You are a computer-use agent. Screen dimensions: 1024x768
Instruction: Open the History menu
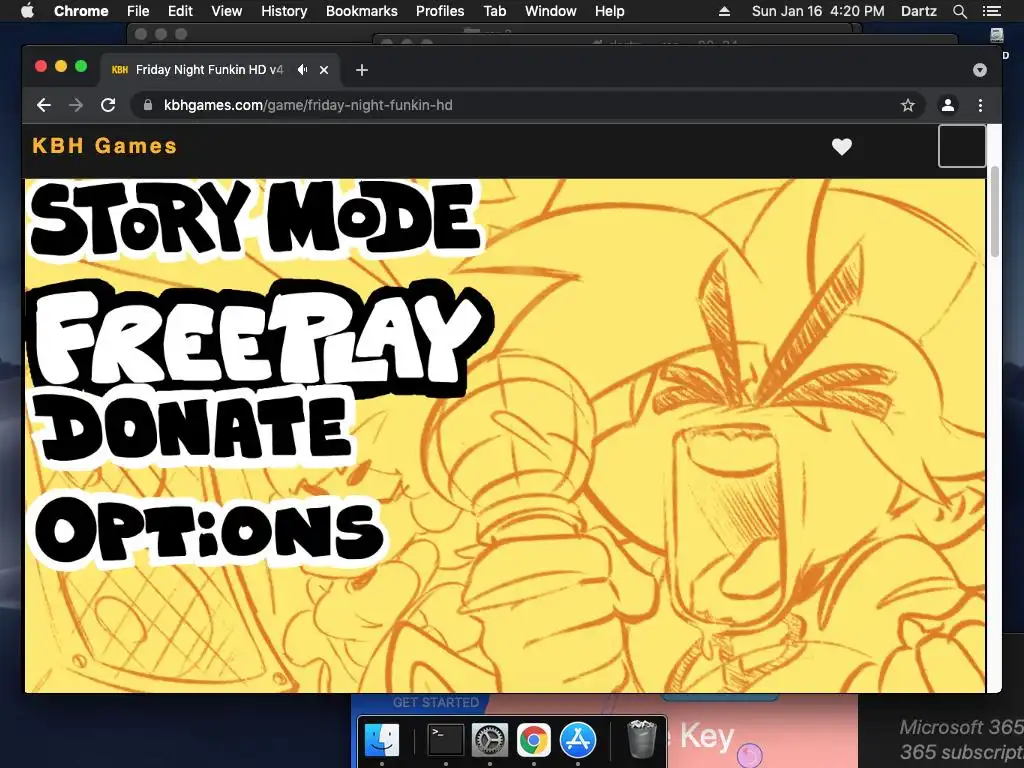pos(284,11)
